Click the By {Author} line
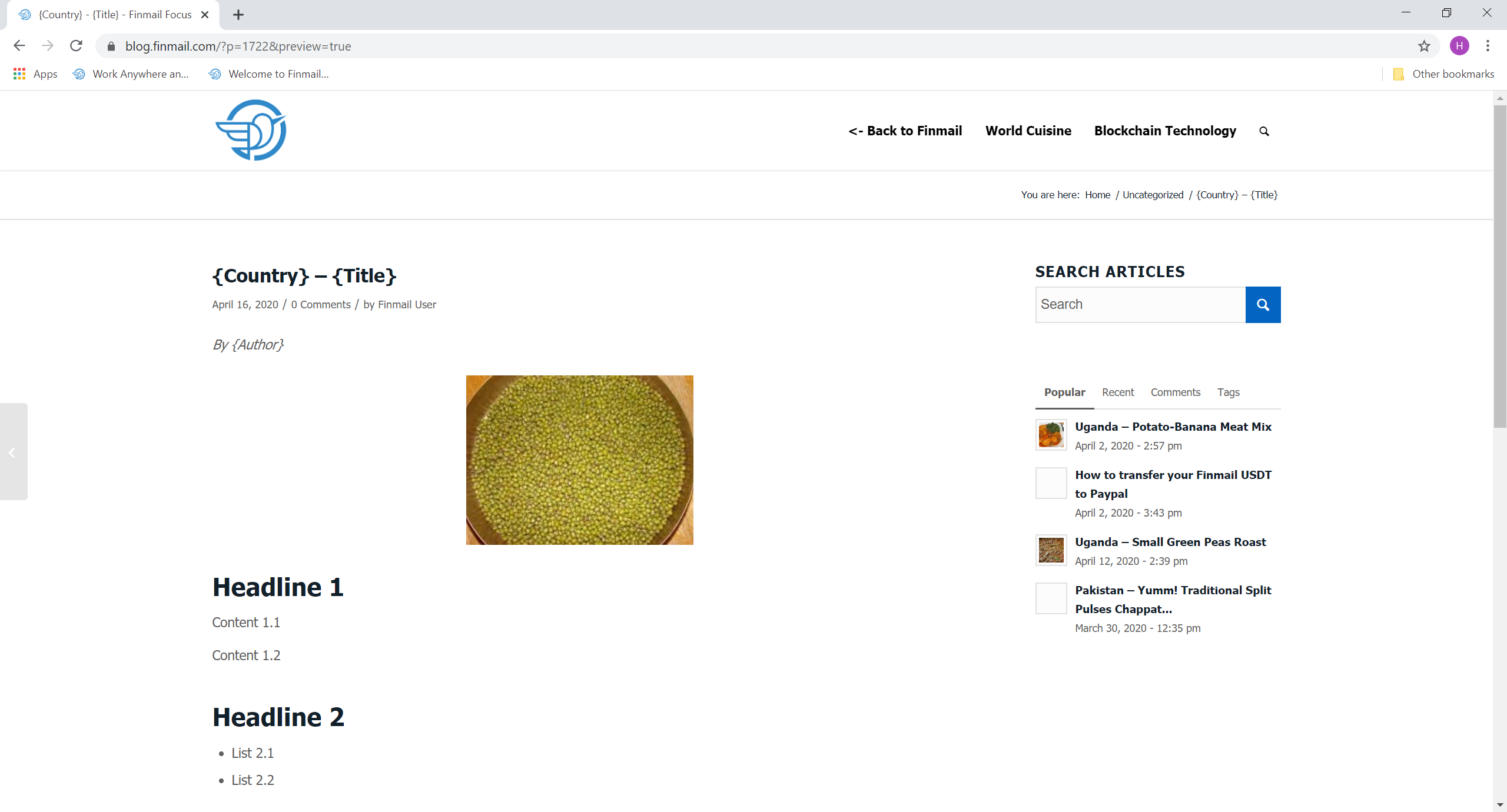 click(x=248, y=345)
